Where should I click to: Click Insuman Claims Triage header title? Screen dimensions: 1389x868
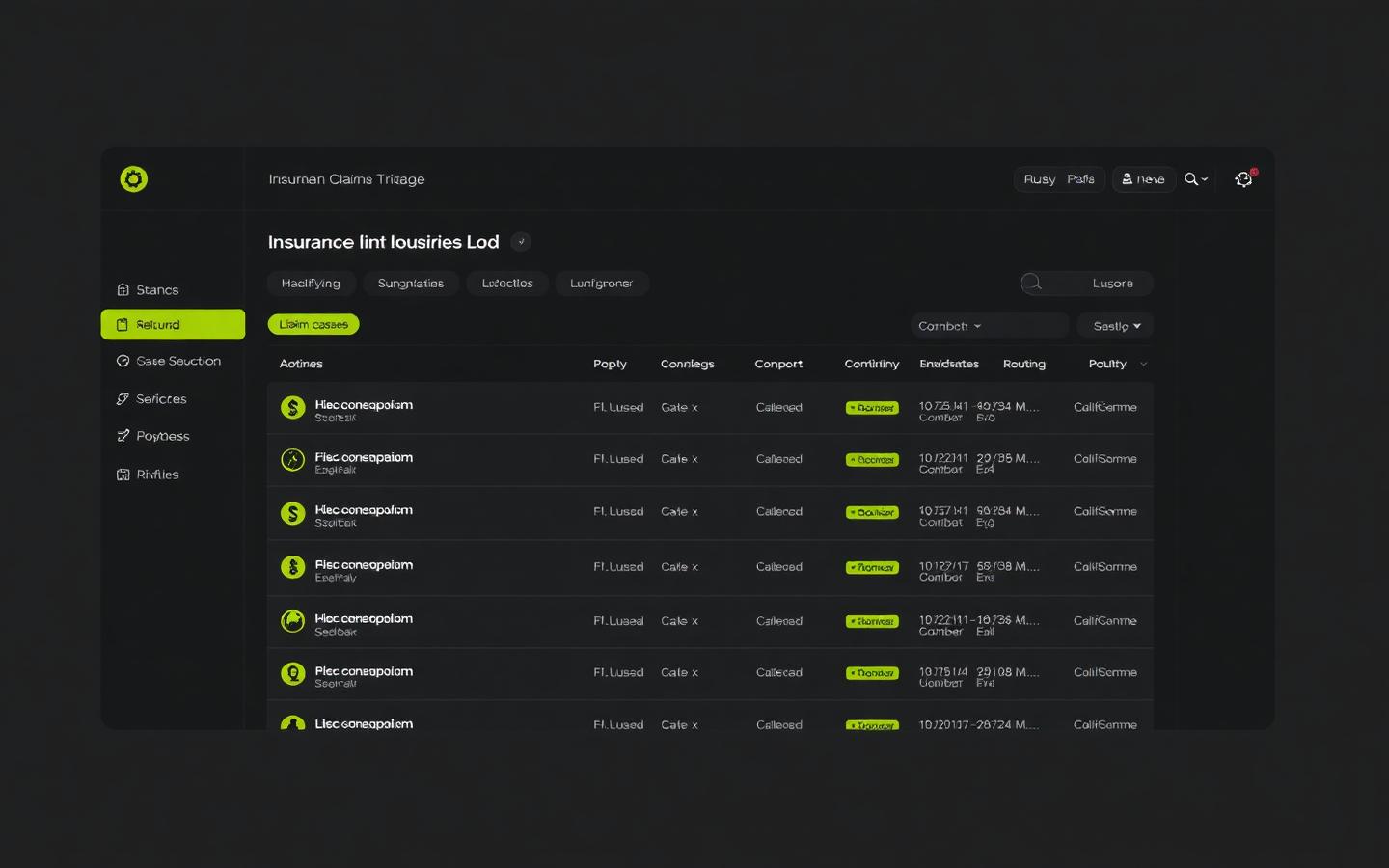[x=346, y=179]
